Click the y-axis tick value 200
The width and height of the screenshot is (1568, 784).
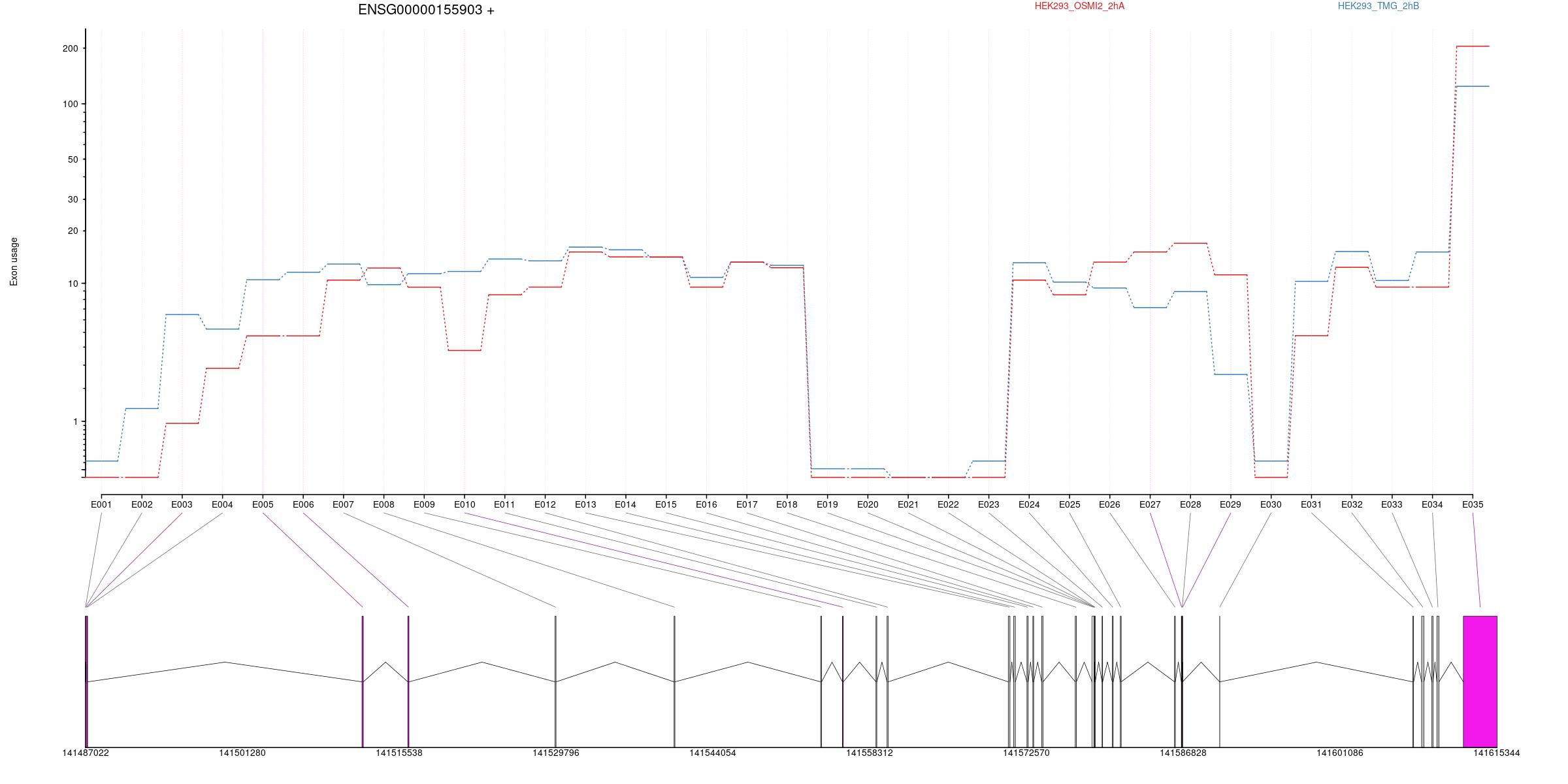[x=70, y=48]
